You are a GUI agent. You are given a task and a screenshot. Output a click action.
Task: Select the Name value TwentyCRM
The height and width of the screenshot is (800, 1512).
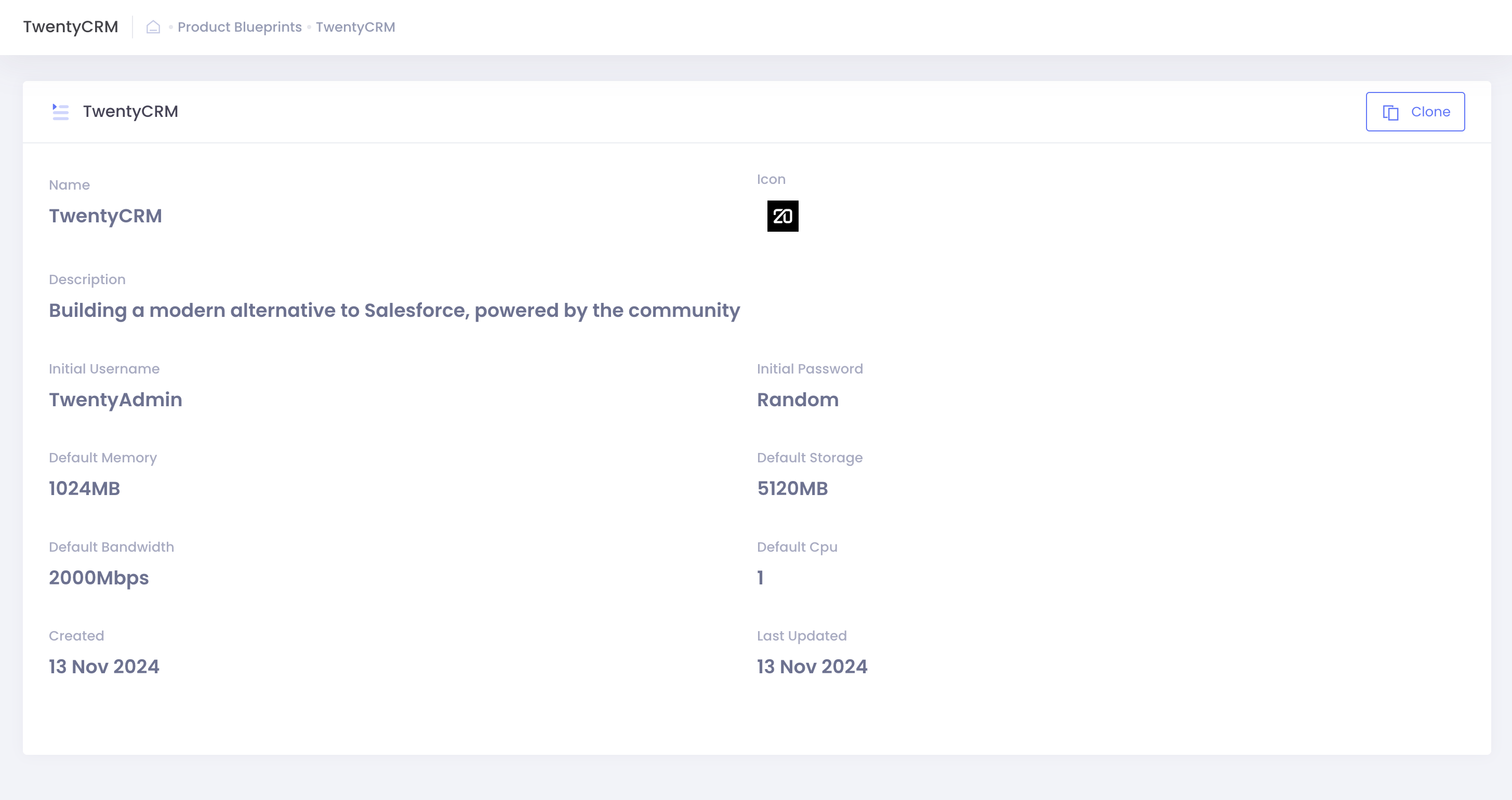(105, 216)
